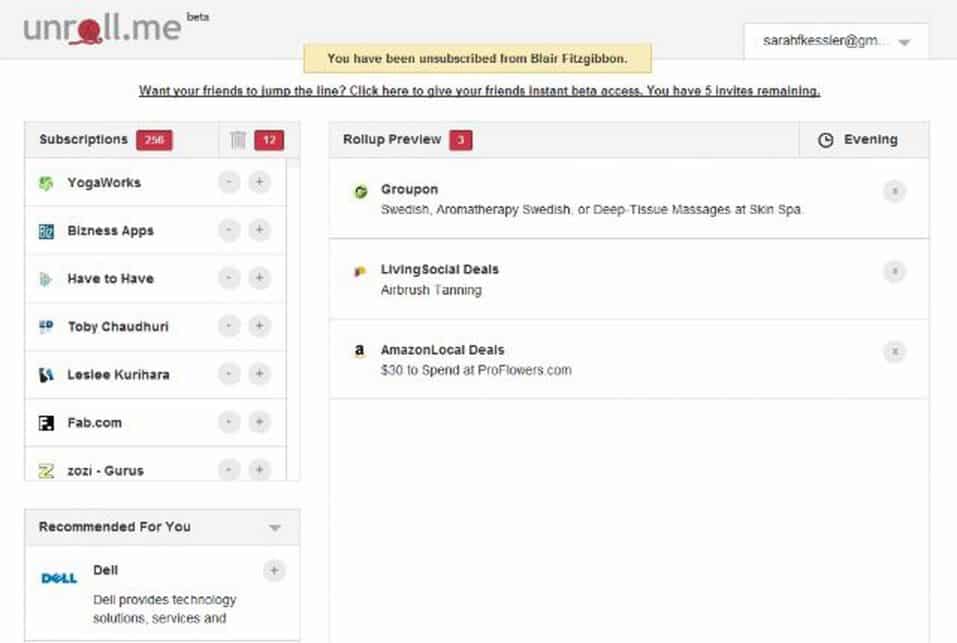Add Bizness Apps to rollup with plus

[x=259, y=230]
